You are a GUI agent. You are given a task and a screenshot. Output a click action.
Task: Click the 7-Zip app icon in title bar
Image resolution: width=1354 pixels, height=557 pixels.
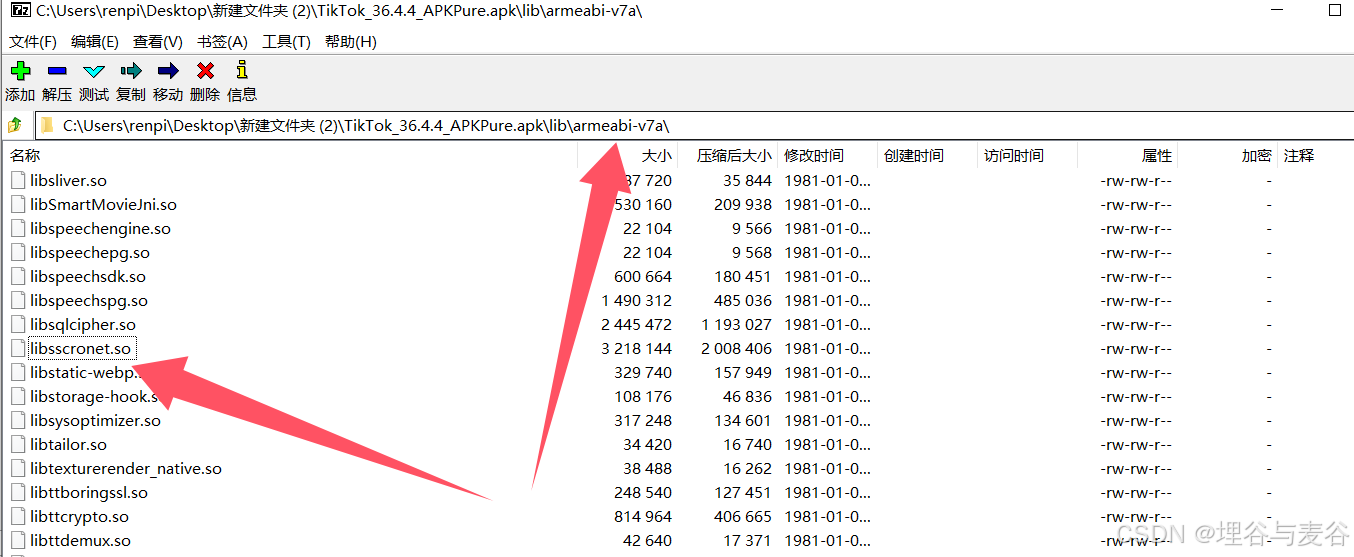(x=19, y=11)
